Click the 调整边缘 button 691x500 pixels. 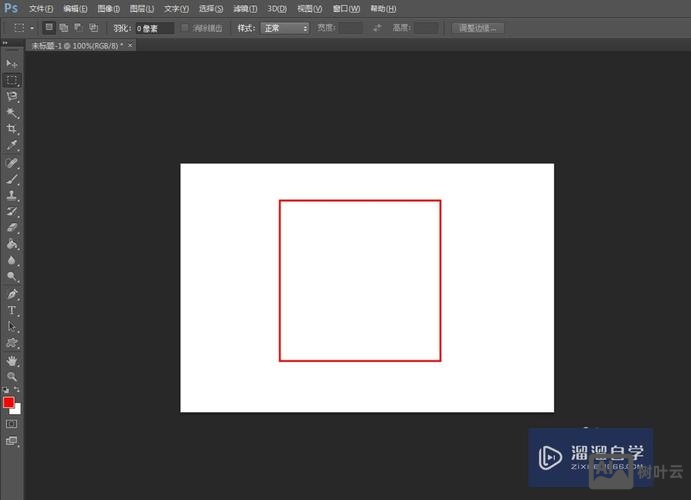click(x=477, y=28)
